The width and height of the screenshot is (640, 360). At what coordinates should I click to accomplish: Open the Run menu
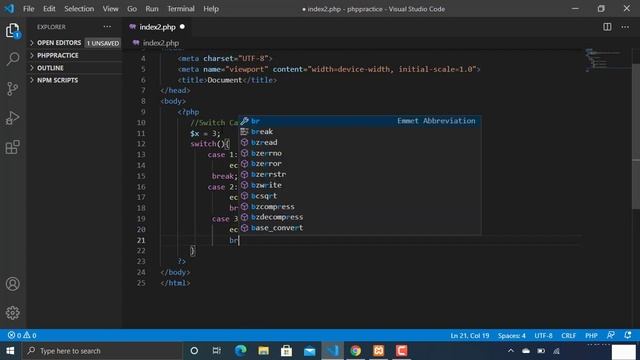151,9
